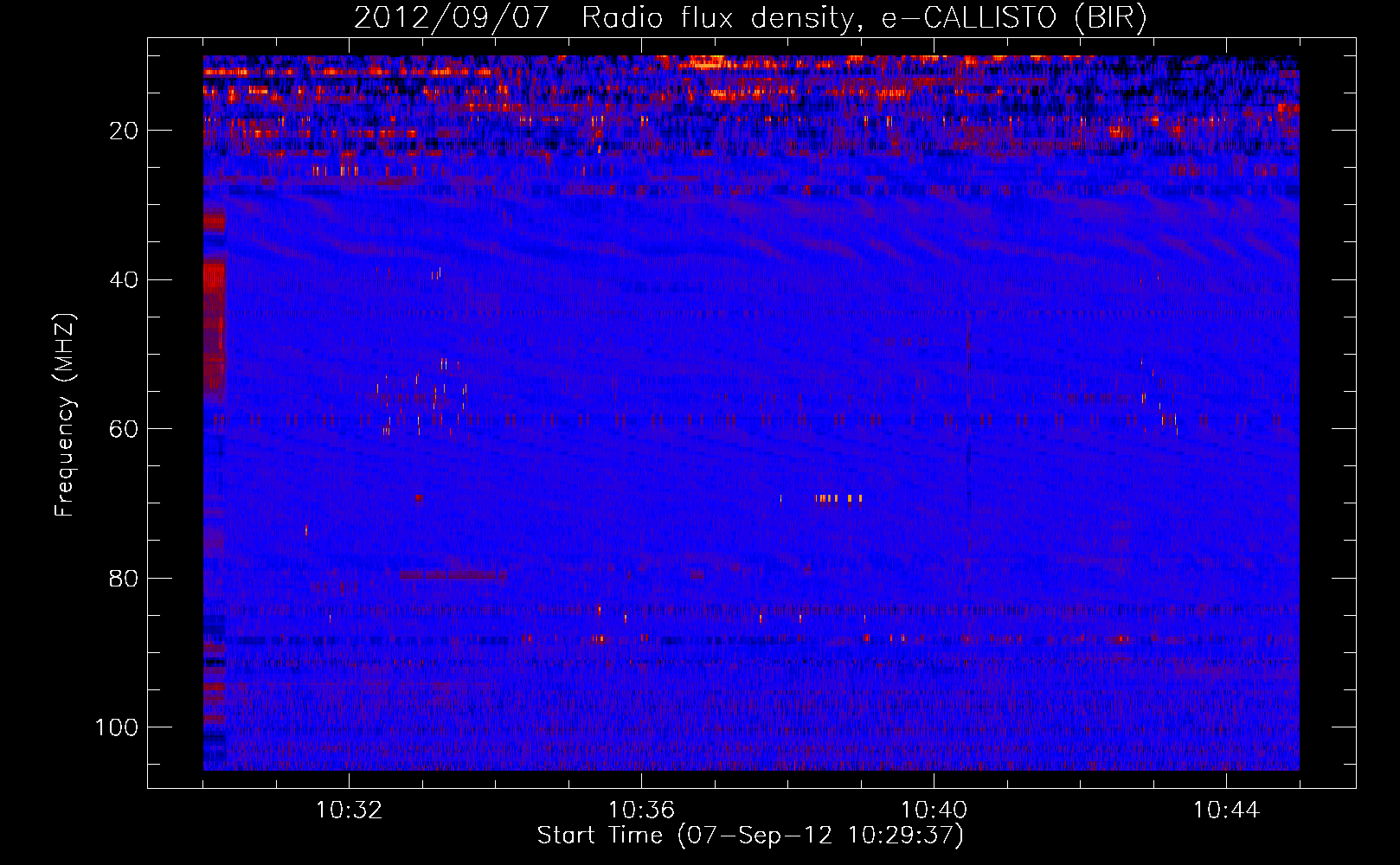
Task: Click the 20 frequency tick label
Action: pyautogui.click(x=124, y=131)
